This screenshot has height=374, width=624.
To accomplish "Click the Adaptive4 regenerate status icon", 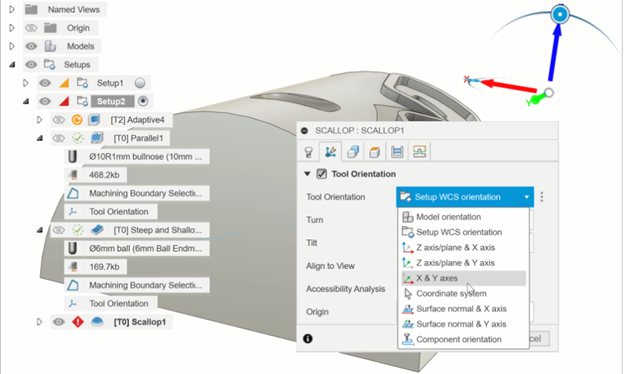I will pyautogui.click(x=77, y=119).
